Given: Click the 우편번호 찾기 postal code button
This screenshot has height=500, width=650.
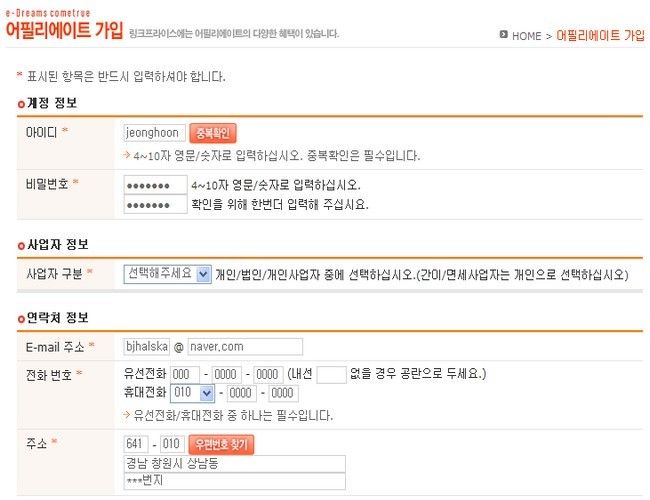Looking at the screenshot, I should coord(221,444).
